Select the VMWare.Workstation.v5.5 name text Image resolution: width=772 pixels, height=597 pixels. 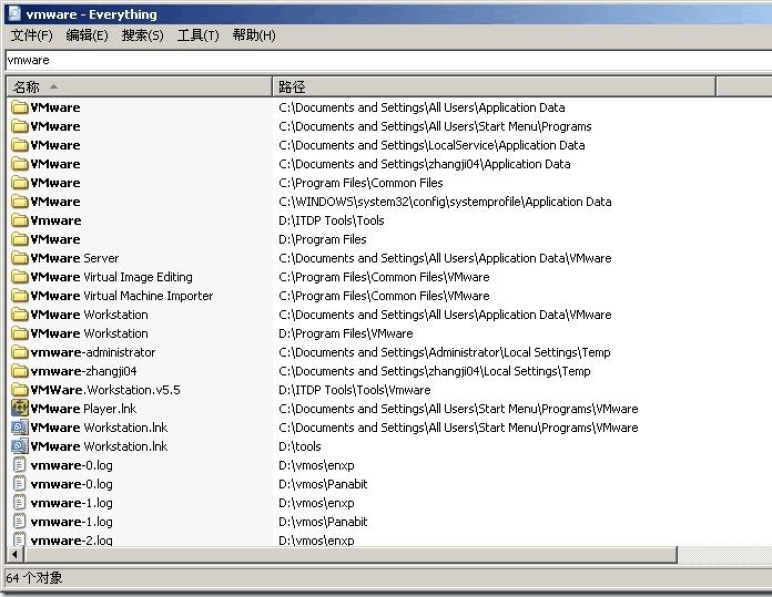click(x=105, y=390)
